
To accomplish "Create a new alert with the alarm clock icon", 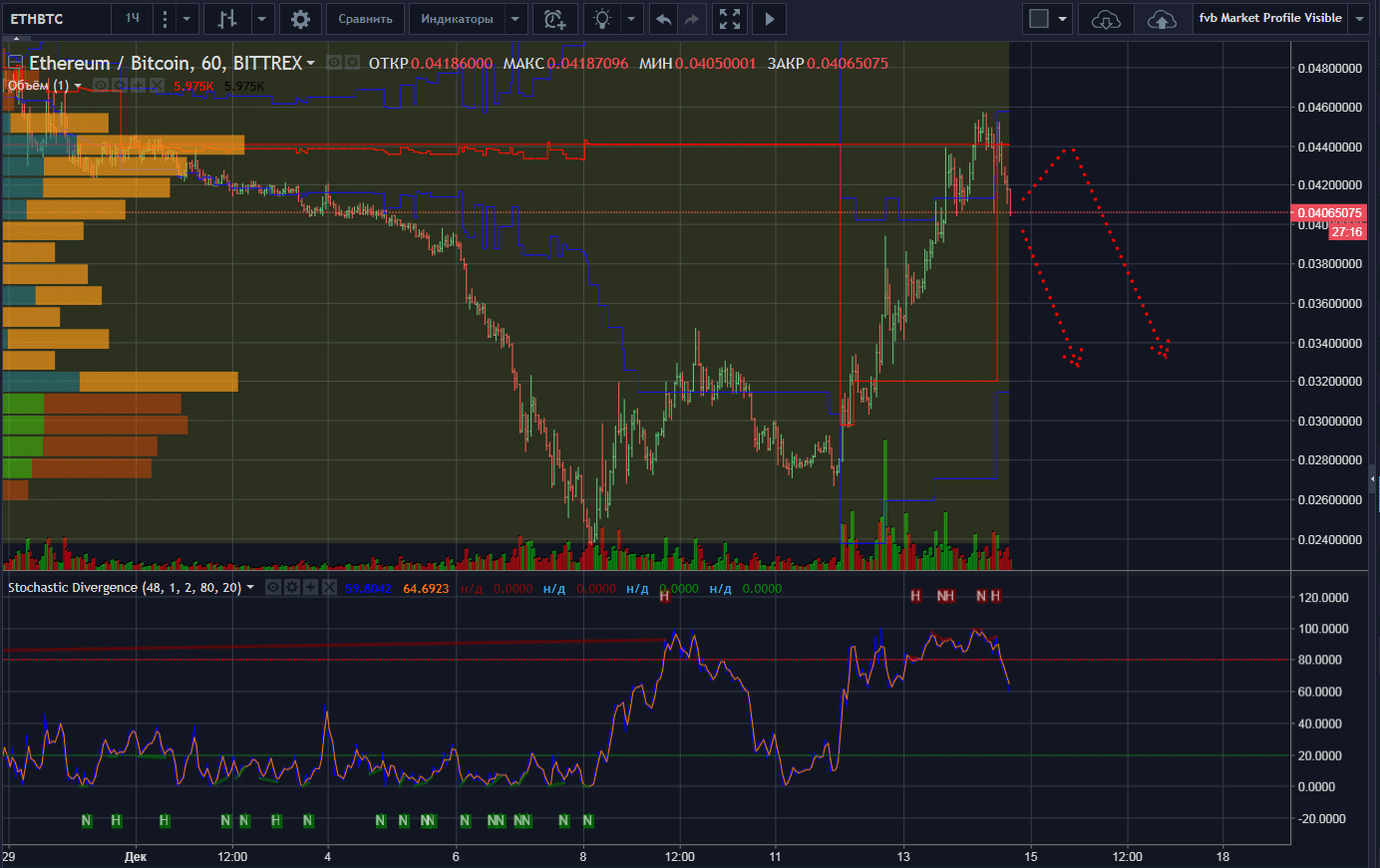I will point(554,19).
